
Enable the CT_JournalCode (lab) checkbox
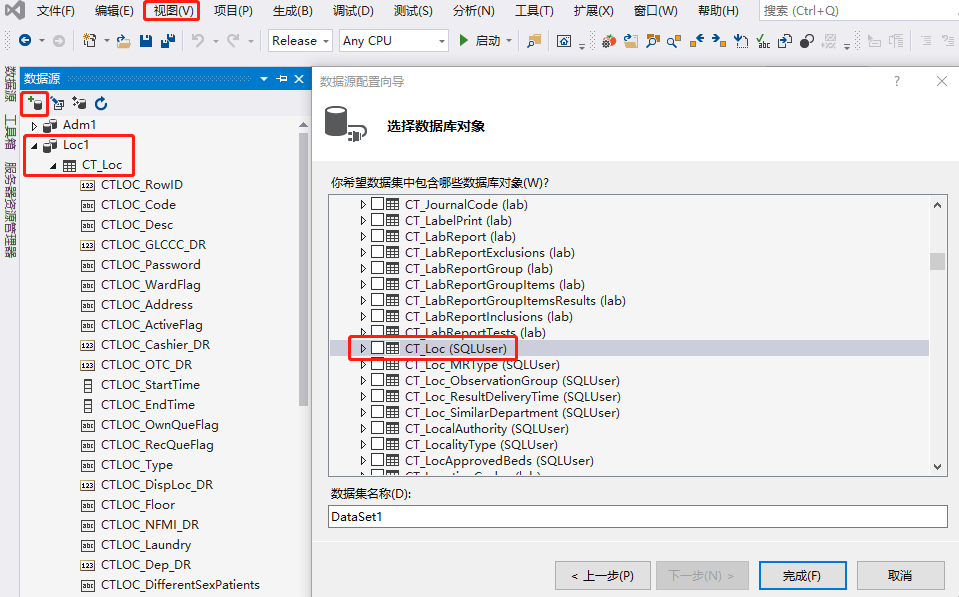point(378,204)
